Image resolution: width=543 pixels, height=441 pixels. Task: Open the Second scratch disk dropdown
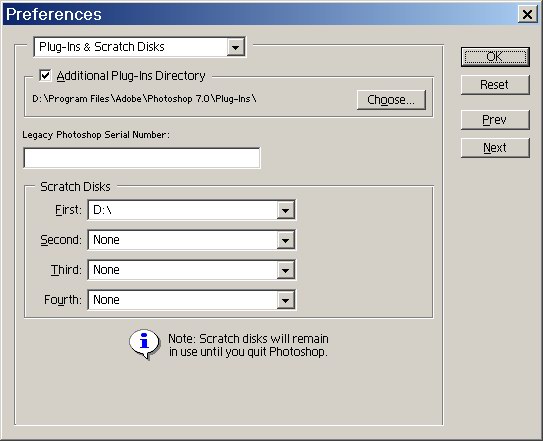pyautogui.click(x=192, y=240)
